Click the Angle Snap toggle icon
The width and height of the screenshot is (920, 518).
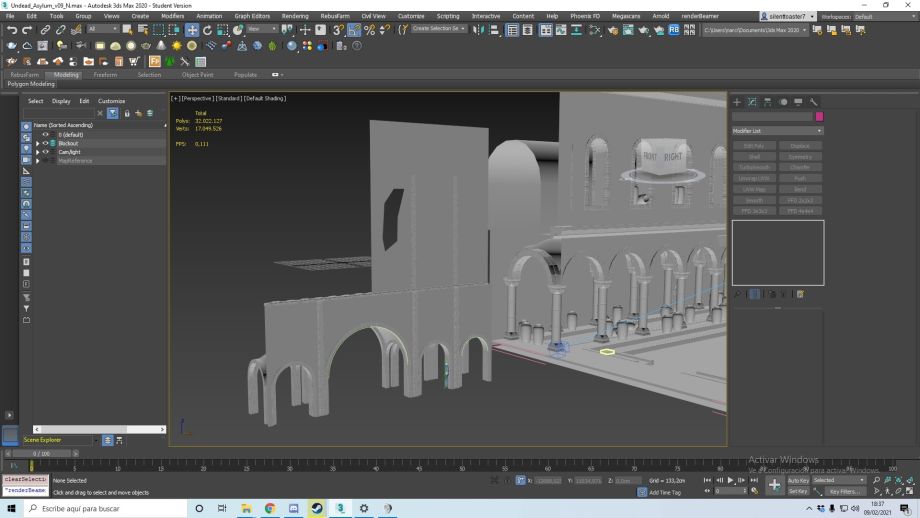point(353,30)
